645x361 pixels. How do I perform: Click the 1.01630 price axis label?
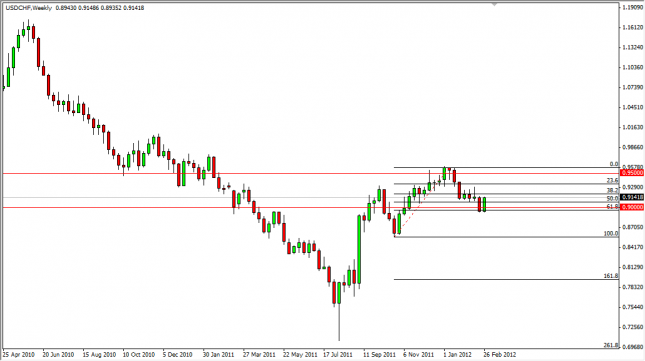point(633,127)
